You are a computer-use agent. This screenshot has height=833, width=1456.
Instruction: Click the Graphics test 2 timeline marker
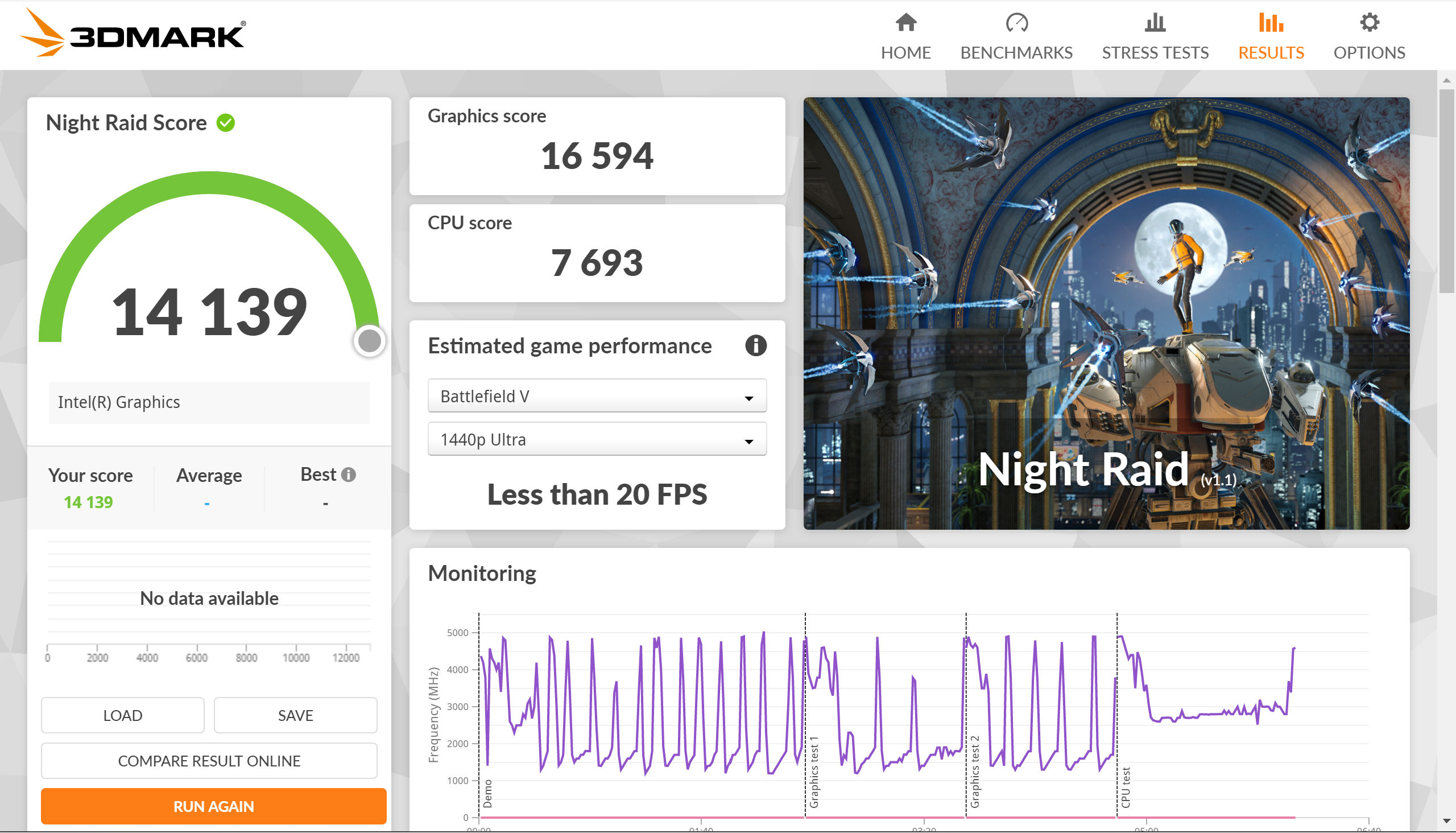point(974,772)
